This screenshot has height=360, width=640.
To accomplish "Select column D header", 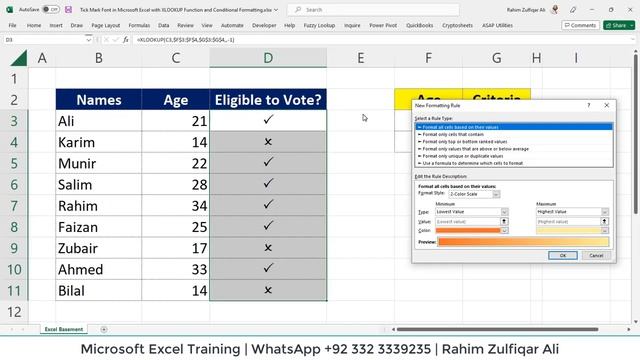I will click(x=268, y=58).
